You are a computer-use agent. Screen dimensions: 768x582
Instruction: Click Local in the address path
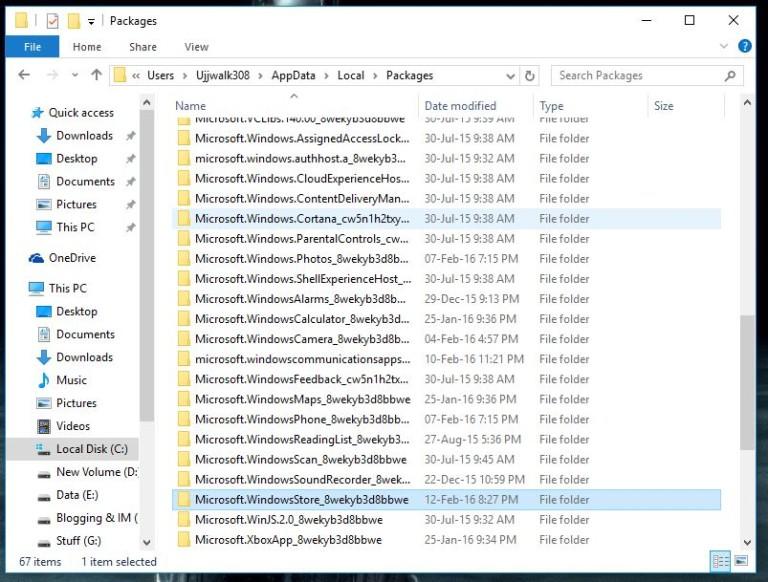tap(351, 75)
